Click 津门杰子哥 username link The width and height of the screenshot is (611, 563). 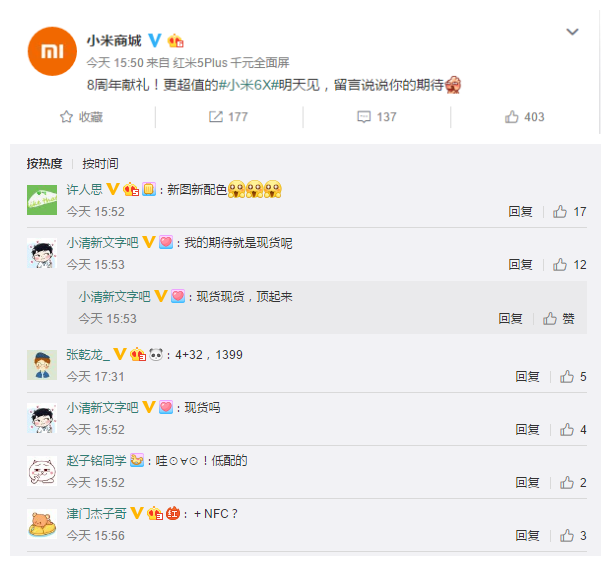pos(97,514)
